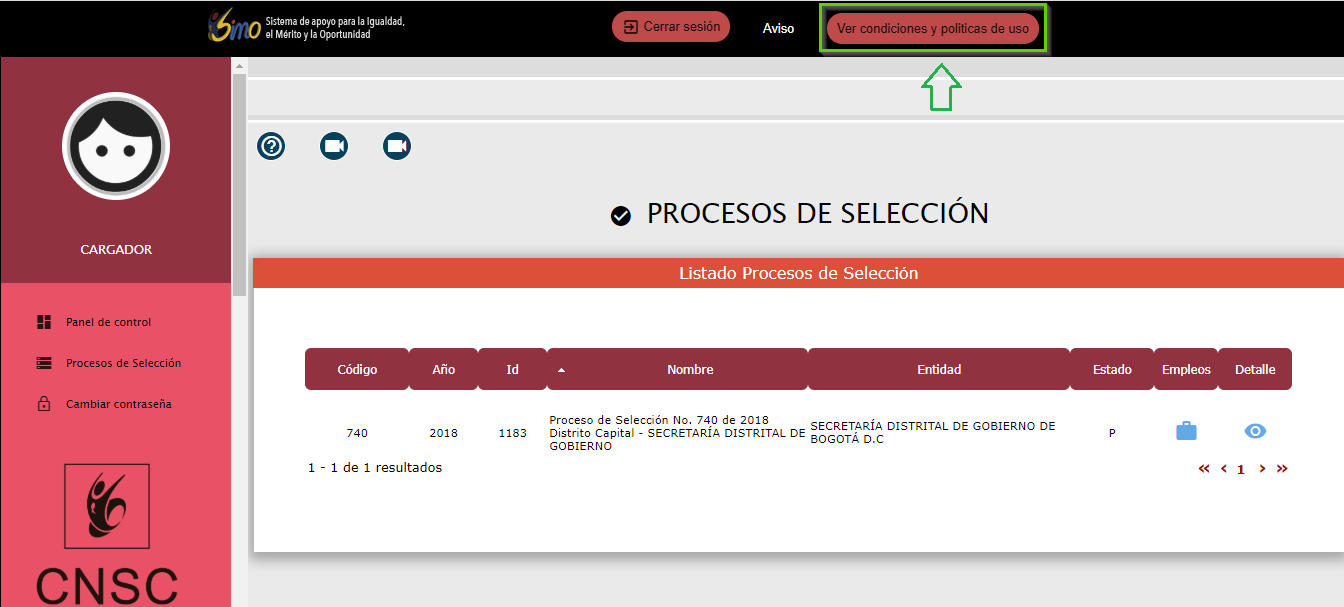Click the briefcase Empleos icon for process 740
The height and width of the screenshot is (607, 1344).
click(x=1185, y=431)
